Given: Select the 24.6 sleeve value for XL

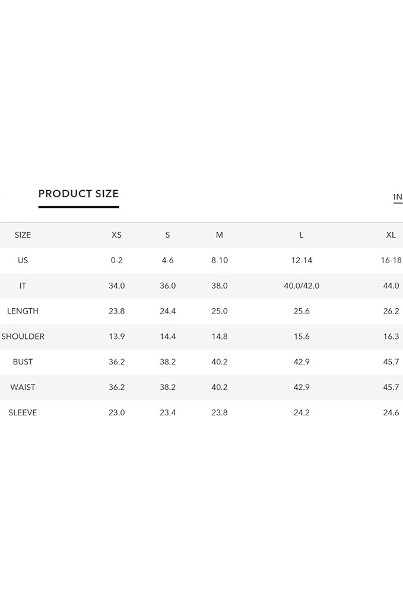Looking at the screenshot, I should [x=391, y=413].
